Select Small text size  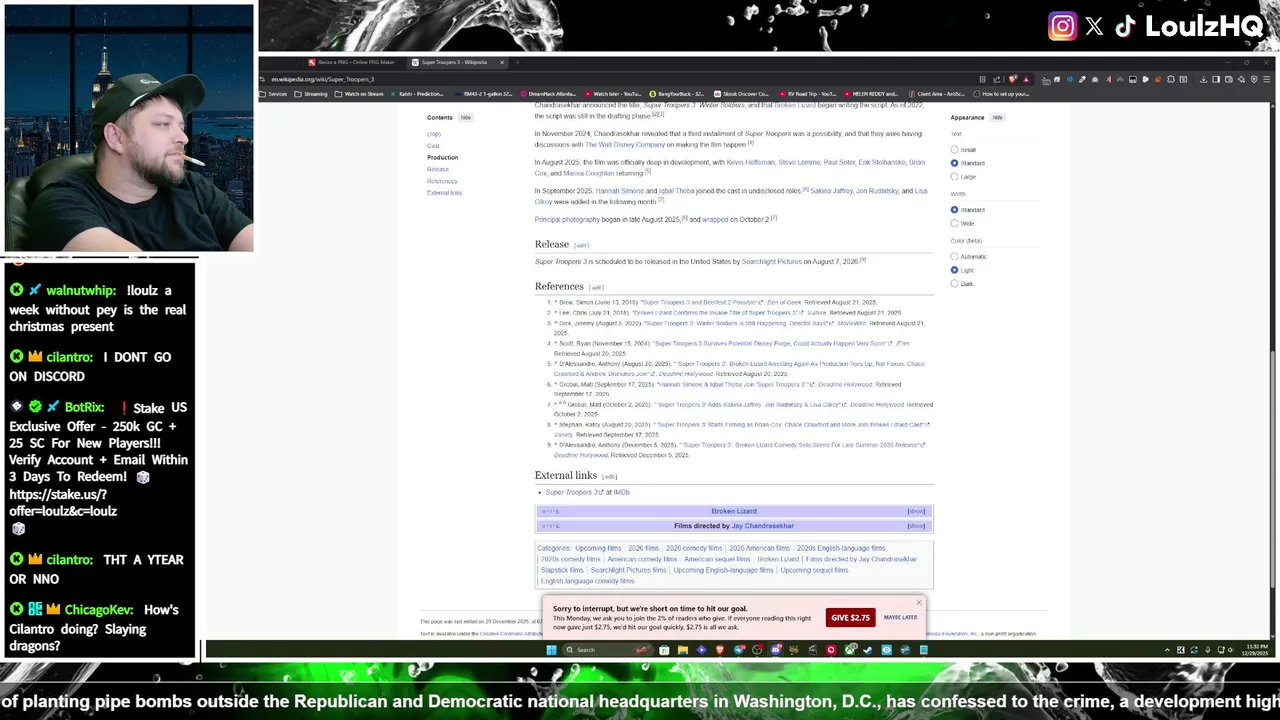coord(954,150)
